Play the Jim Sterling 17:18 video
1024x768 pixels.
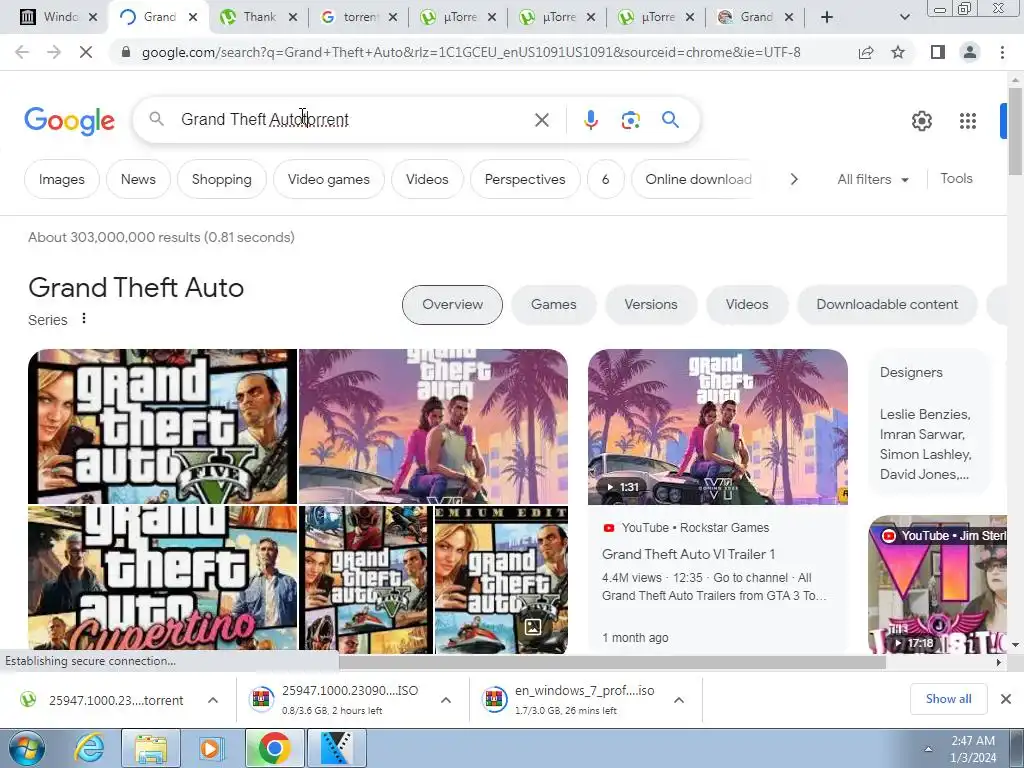coord(937,584)
